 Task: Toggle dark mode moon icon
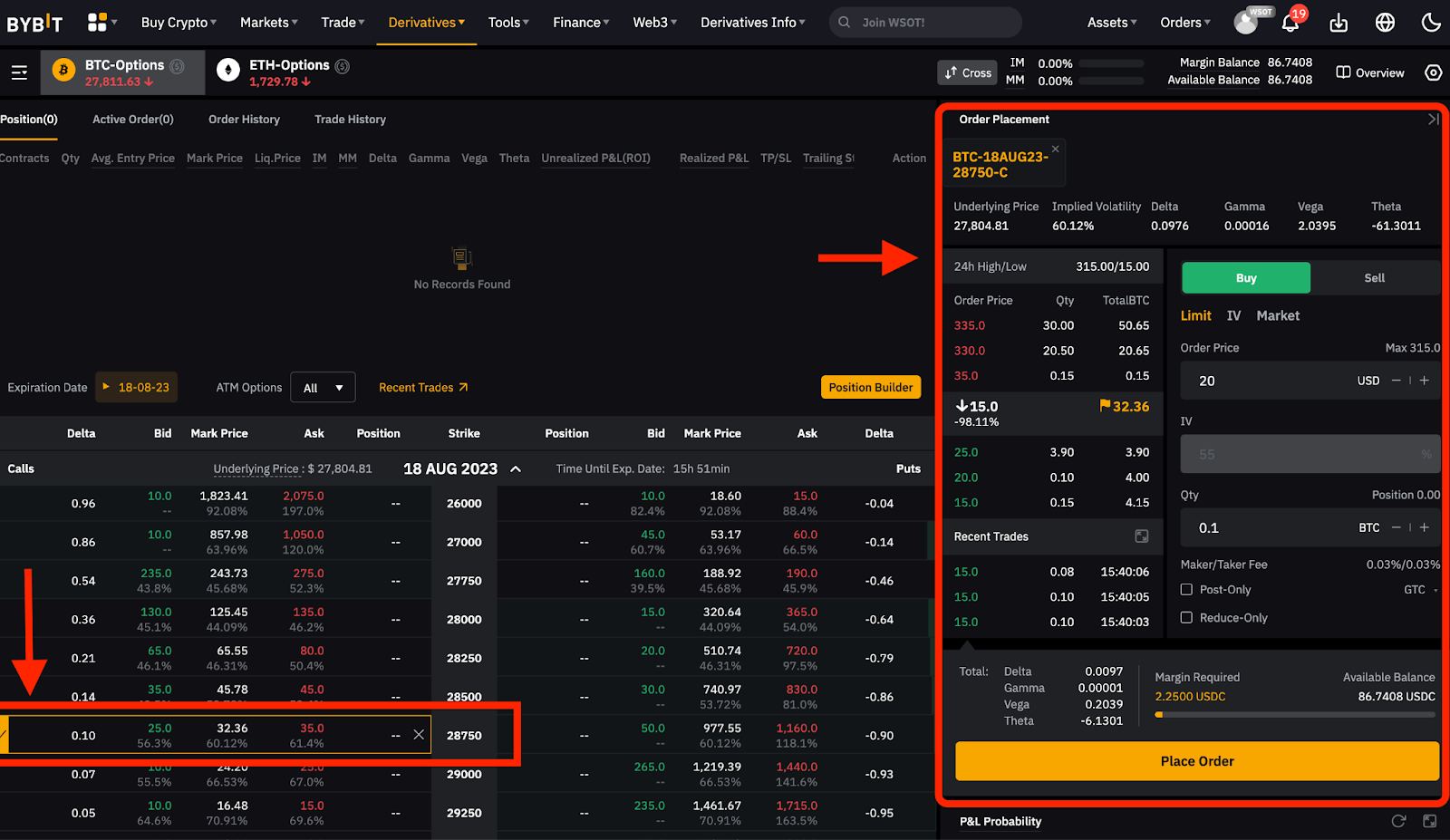pyautogui.click(x=1431, y=23)
